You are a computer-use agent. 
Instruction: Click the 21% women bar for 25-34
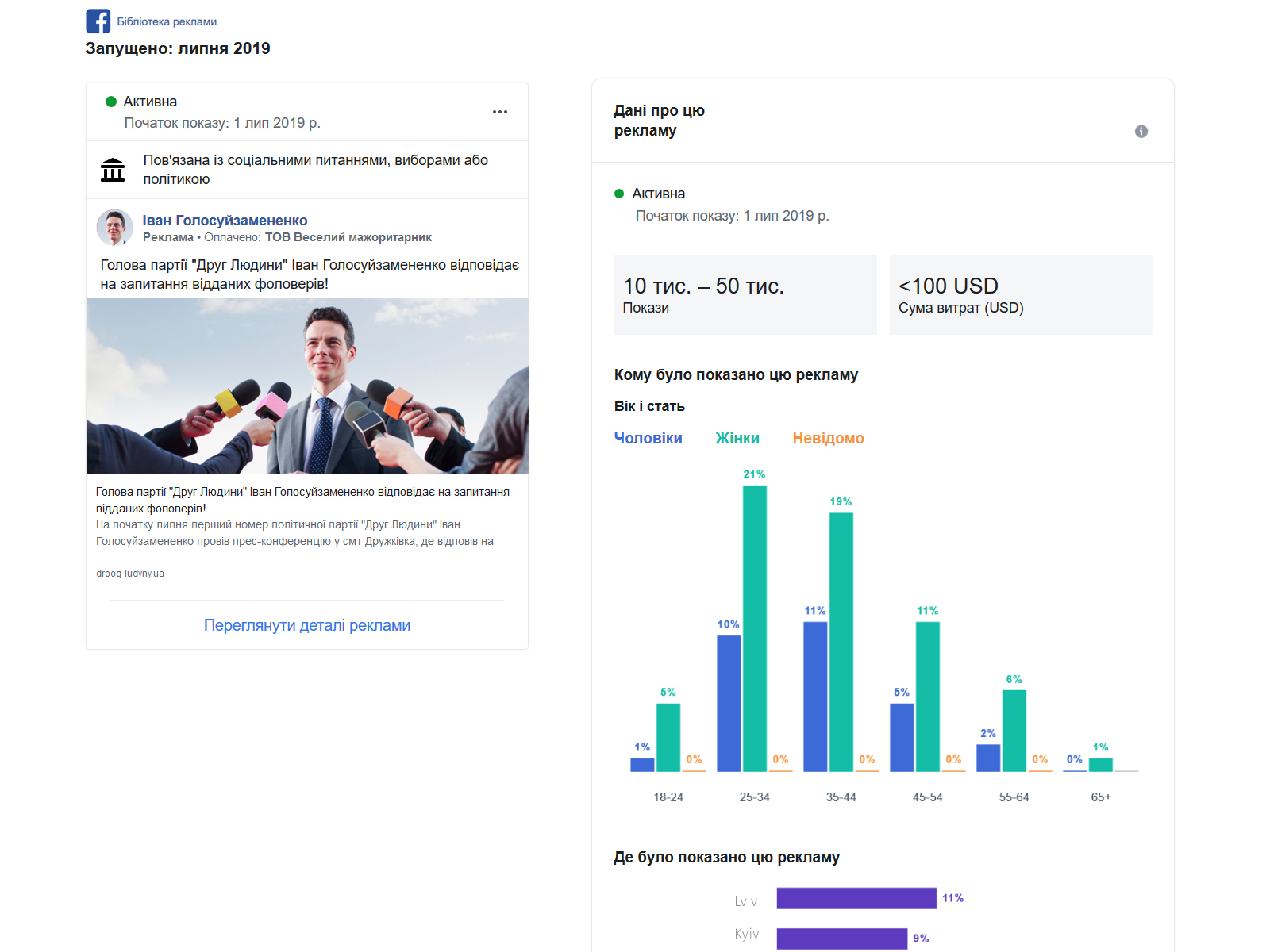pos(754,628)
